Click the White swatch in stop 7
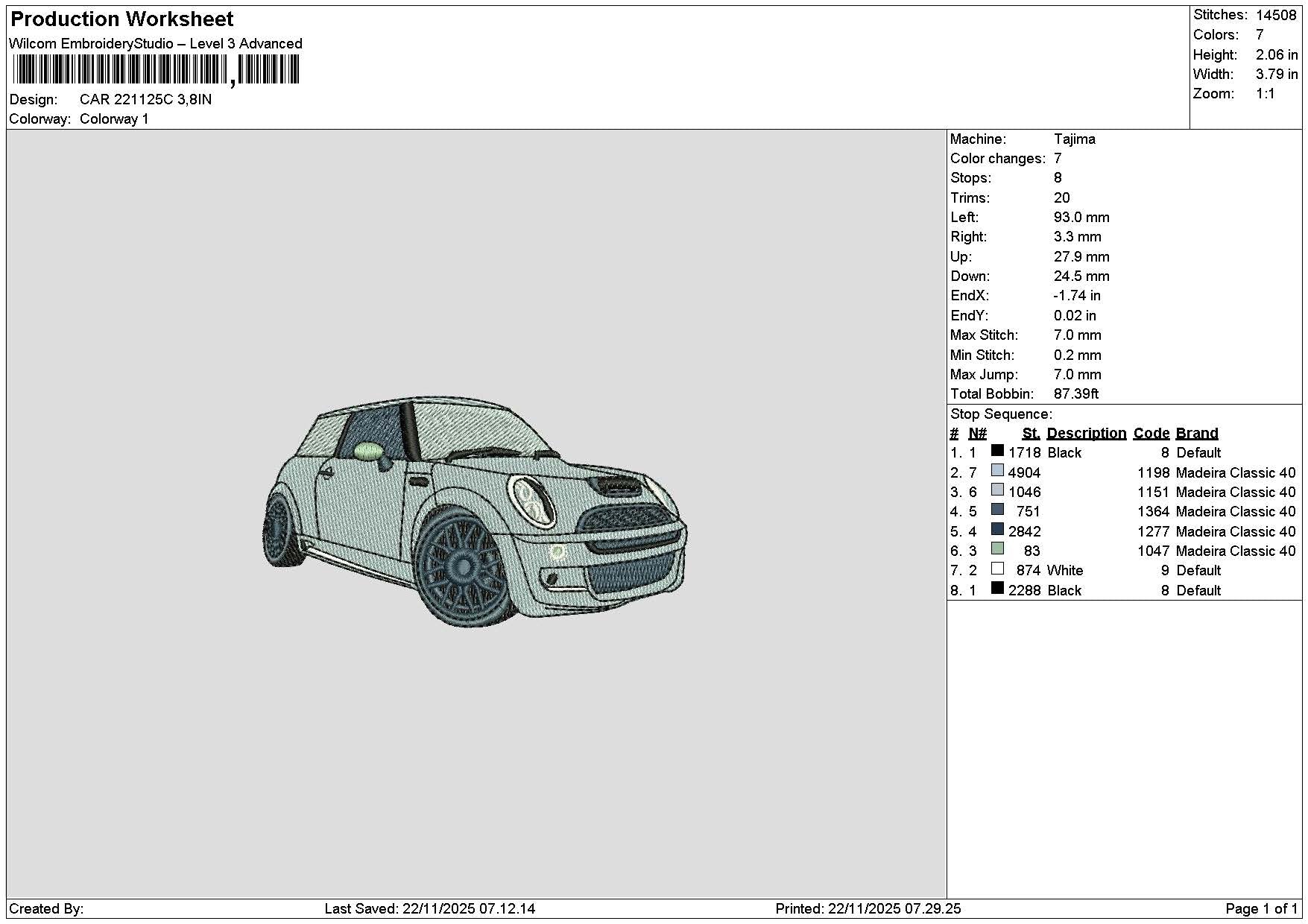This screenshot has height=924, width=1308. coord(997,569)
